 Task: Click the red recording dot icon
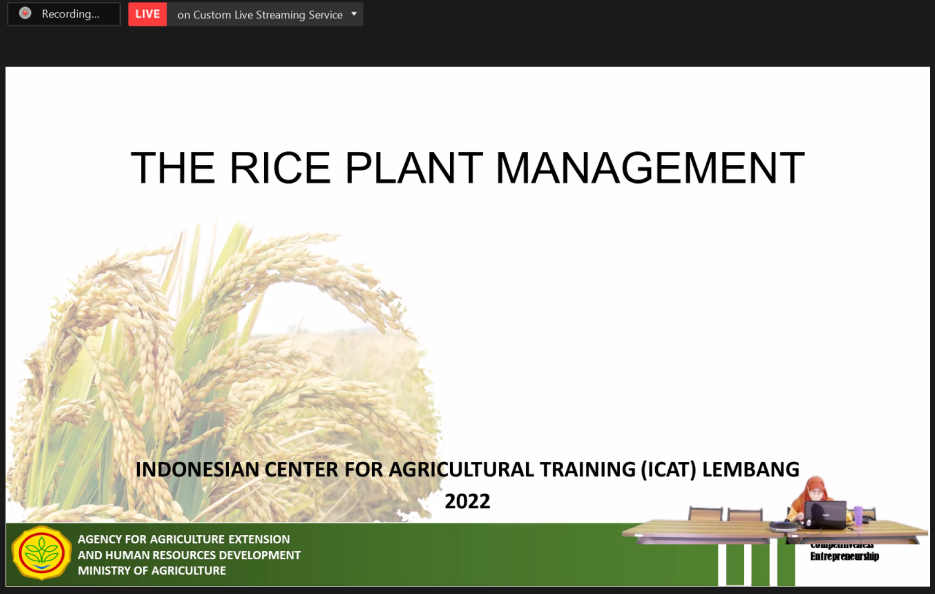tap(25, 14)
